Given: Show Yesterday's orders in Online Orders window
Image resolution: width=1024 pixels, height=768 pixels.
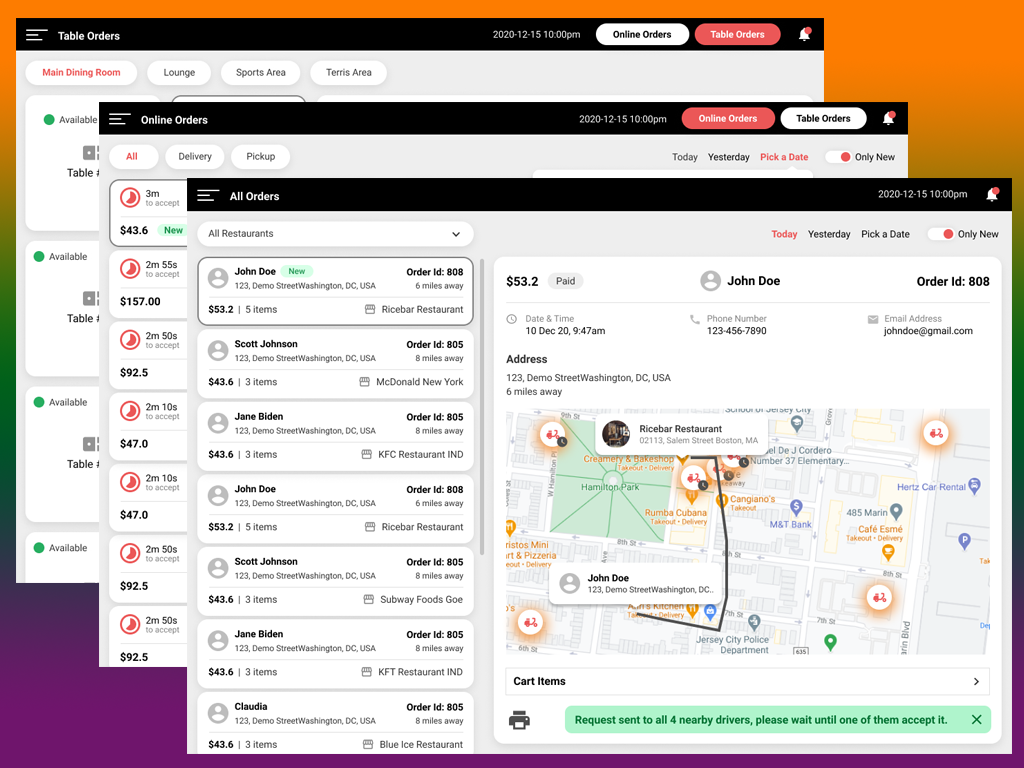Looking at the screenshot, I should (x=728, y=157).
